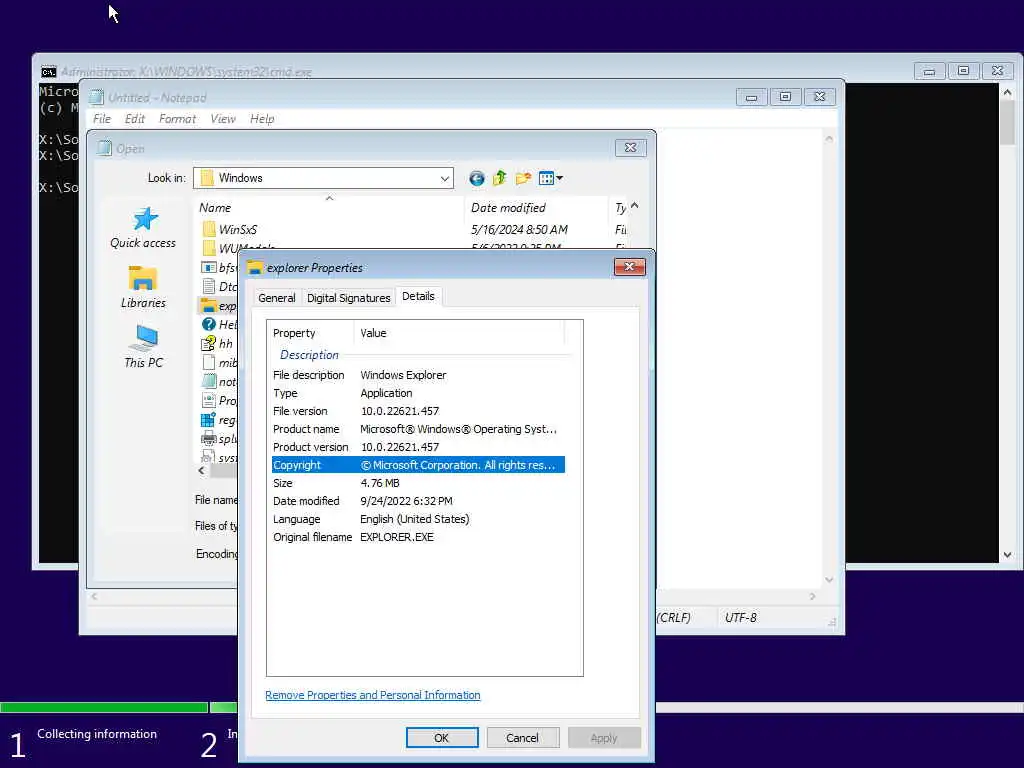
Task: Click the cmd window title bar icon
Action: (x=48, y=72)
